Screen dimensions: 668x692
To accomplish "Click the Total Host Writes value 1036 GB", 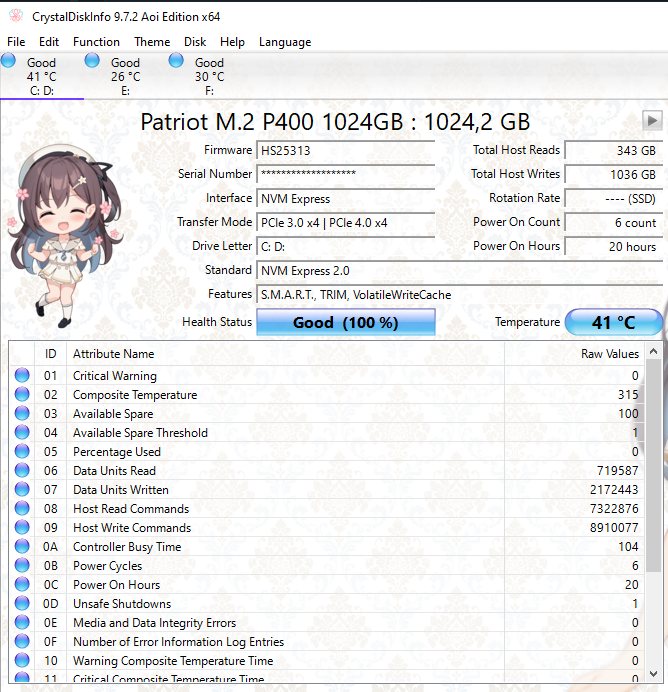I will (614, 174).
